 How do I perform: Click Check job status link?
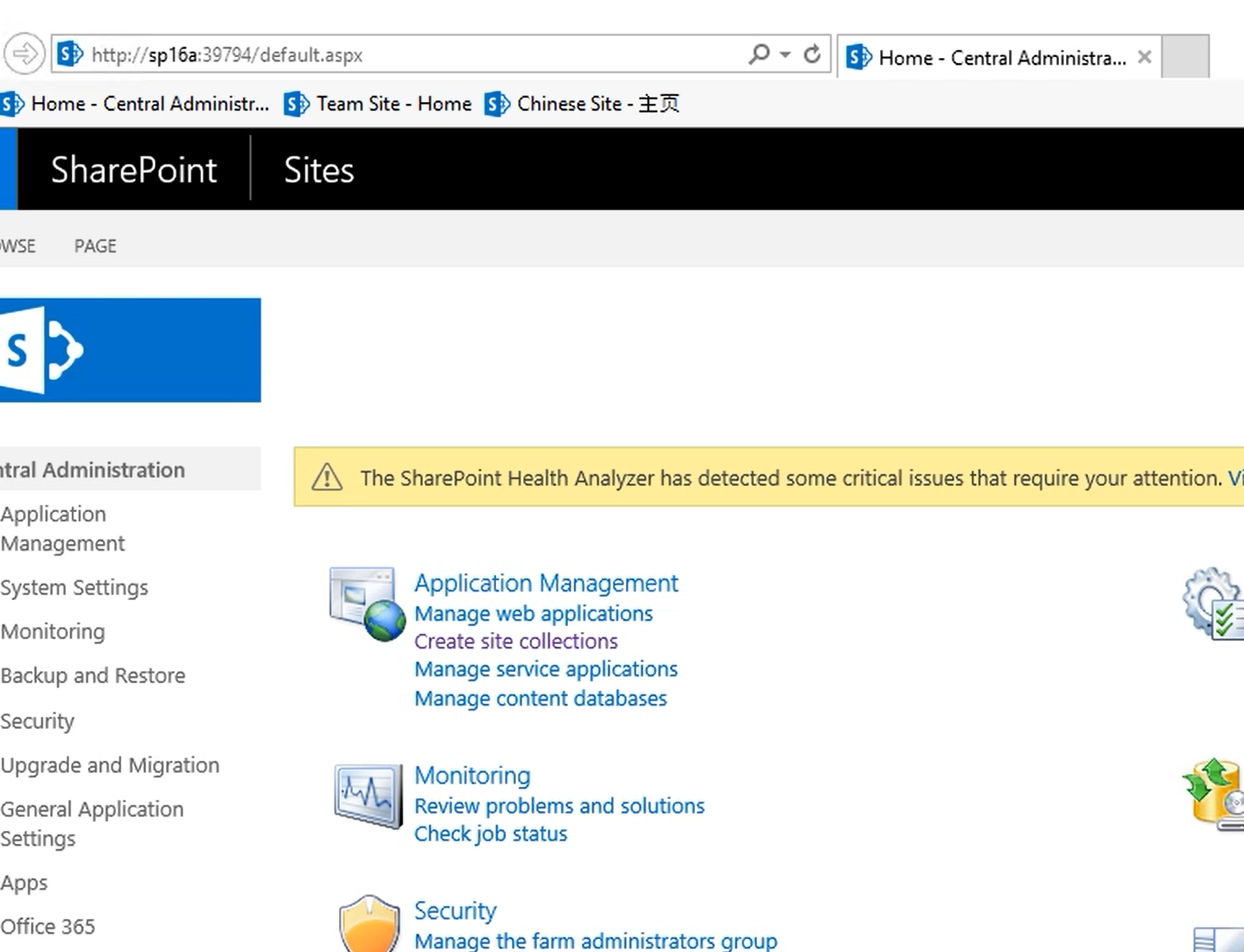click(490, 834)
